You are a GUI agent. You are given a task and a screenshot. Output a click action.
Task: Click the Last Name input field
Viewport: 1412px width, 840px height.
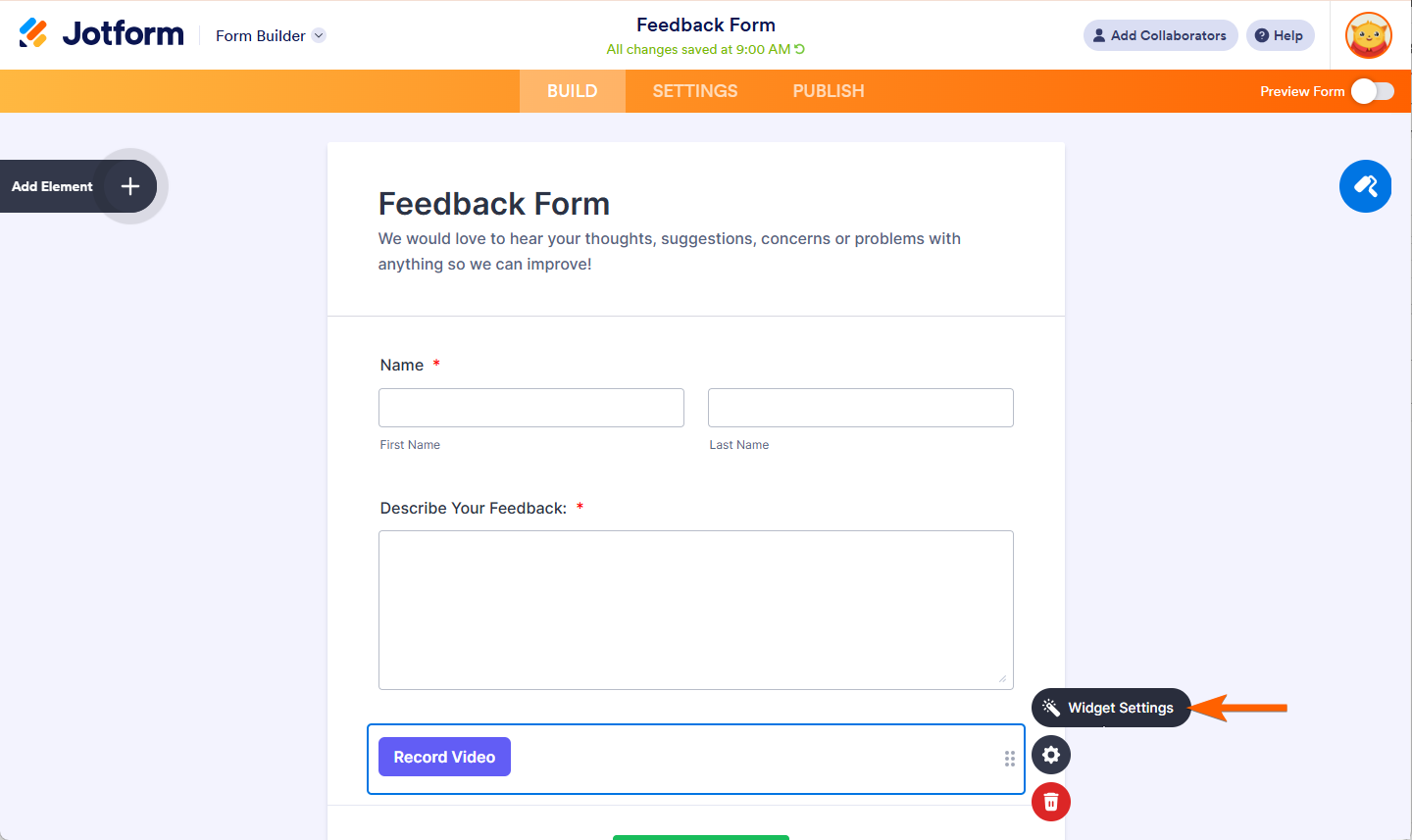pyautogui.click(x=861, y=408)
